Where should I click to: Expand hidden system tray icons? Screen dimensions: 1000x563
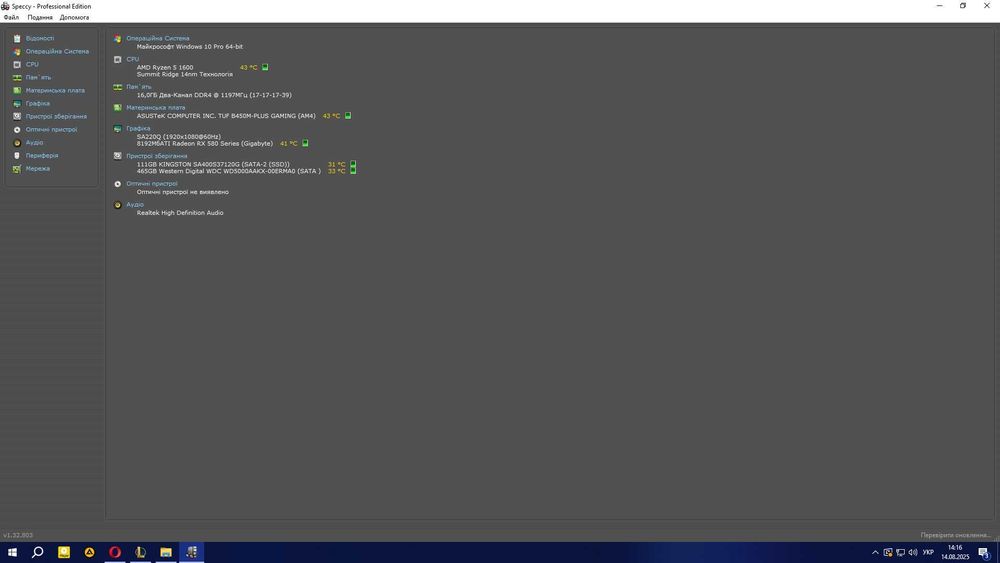(875, 552)
